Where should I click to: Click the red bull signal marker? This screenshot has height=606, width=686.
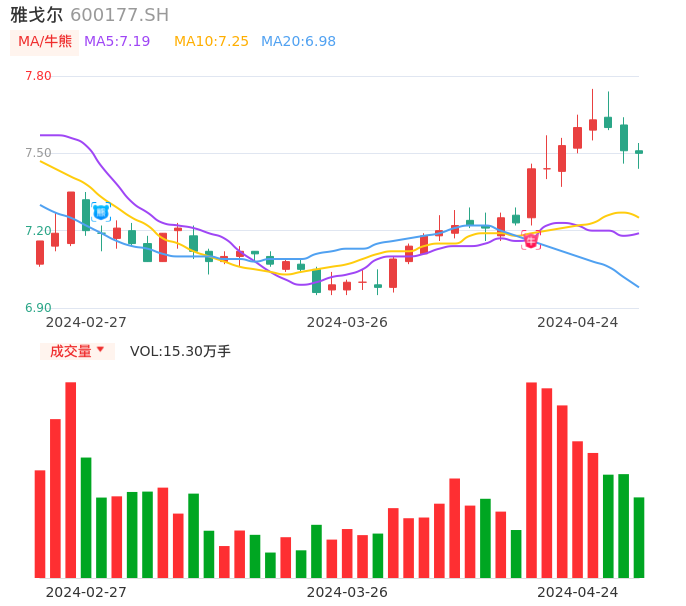[x=531, y=241]
